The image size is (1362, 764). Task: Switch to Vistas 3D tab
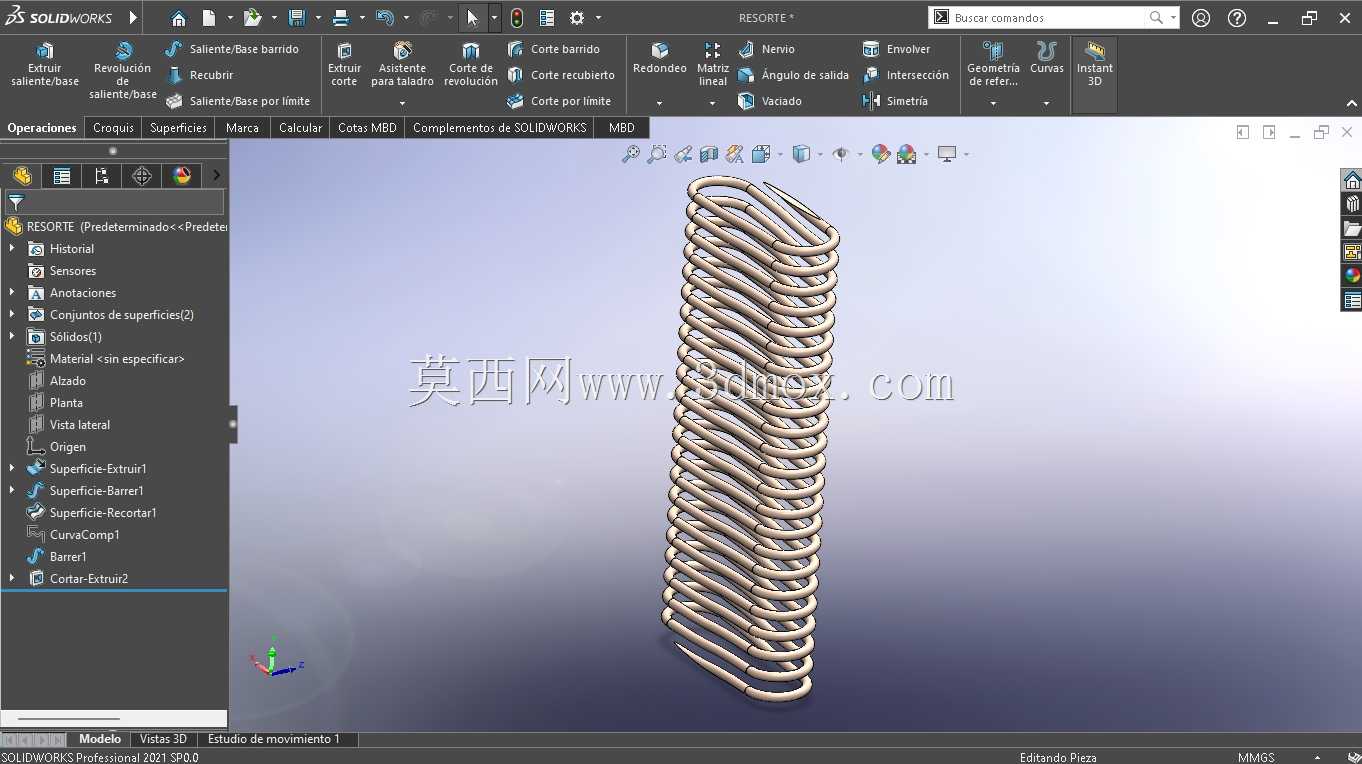tap(163, 739)
